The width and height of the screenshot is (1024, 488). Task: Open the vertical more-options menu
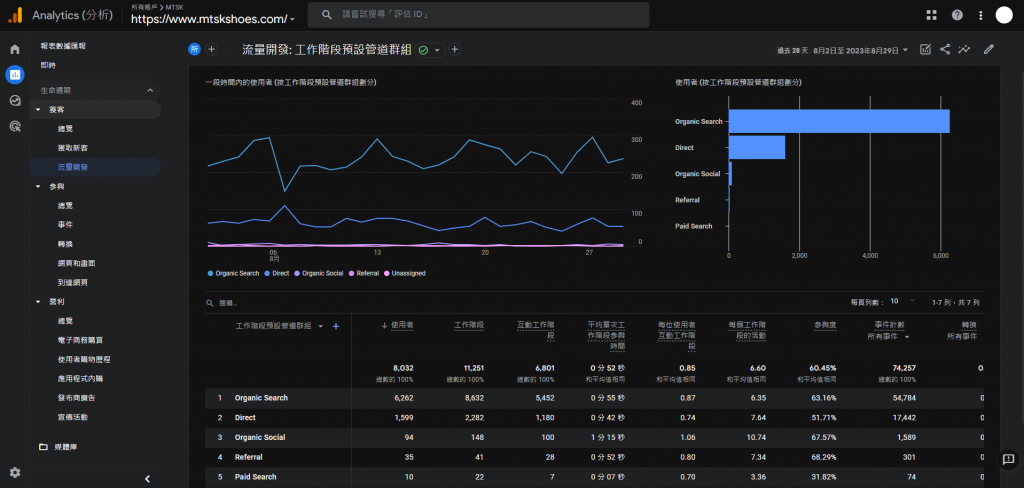980,15
